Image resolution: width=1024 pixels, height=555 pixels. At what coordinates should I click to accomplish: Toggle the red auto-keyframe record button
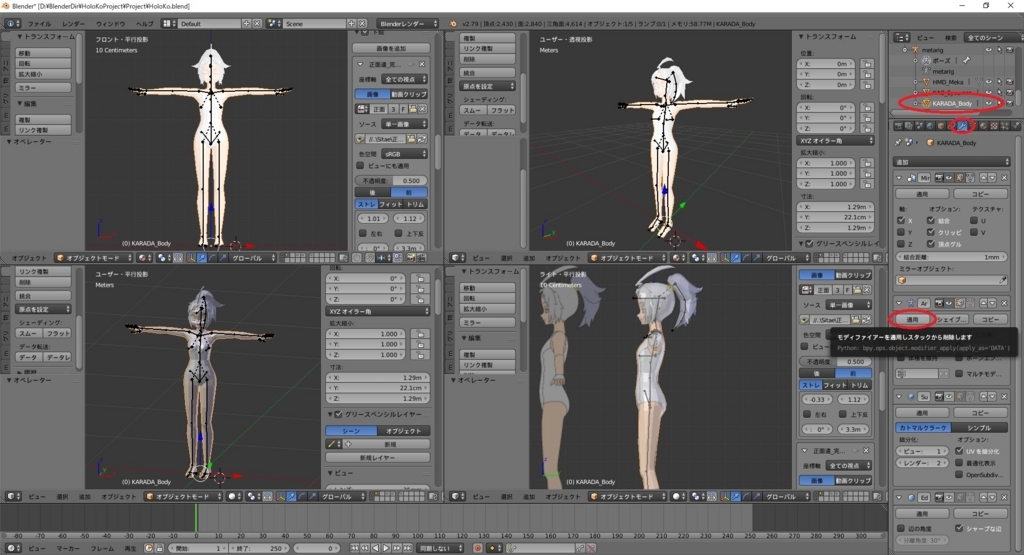tap(477, 548)
